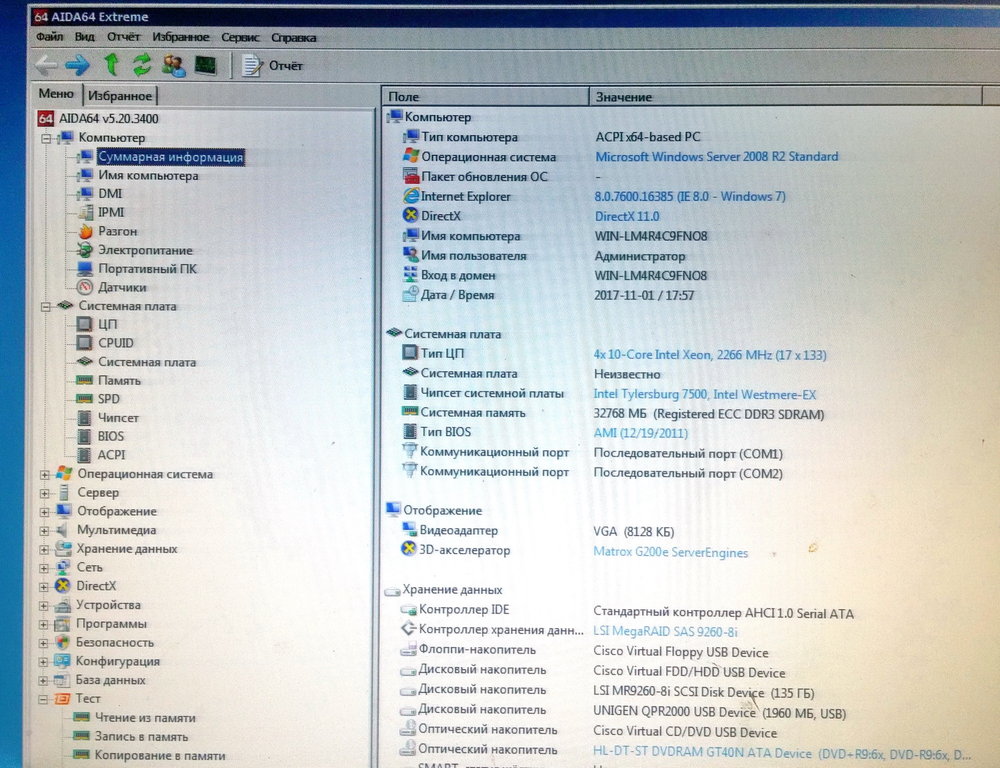Click the green monitor toolbar icon
This screenshot has width=1000, height=768.
click(x=204, y=62)
